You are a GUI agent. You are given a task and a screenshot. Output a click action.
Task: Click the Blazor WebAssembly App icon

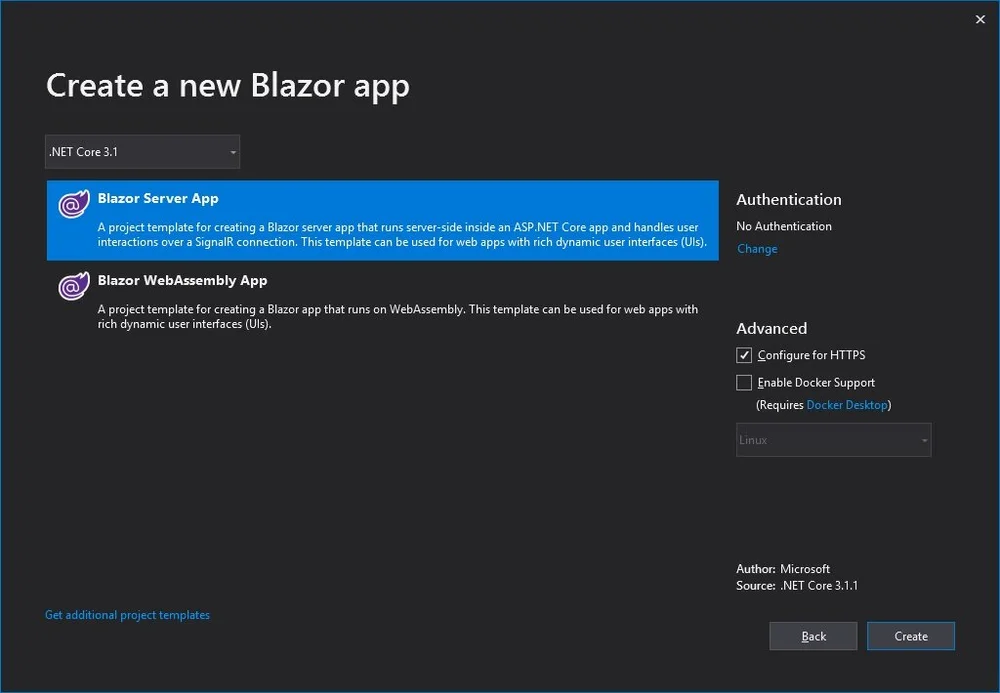(x=74, y=286)
